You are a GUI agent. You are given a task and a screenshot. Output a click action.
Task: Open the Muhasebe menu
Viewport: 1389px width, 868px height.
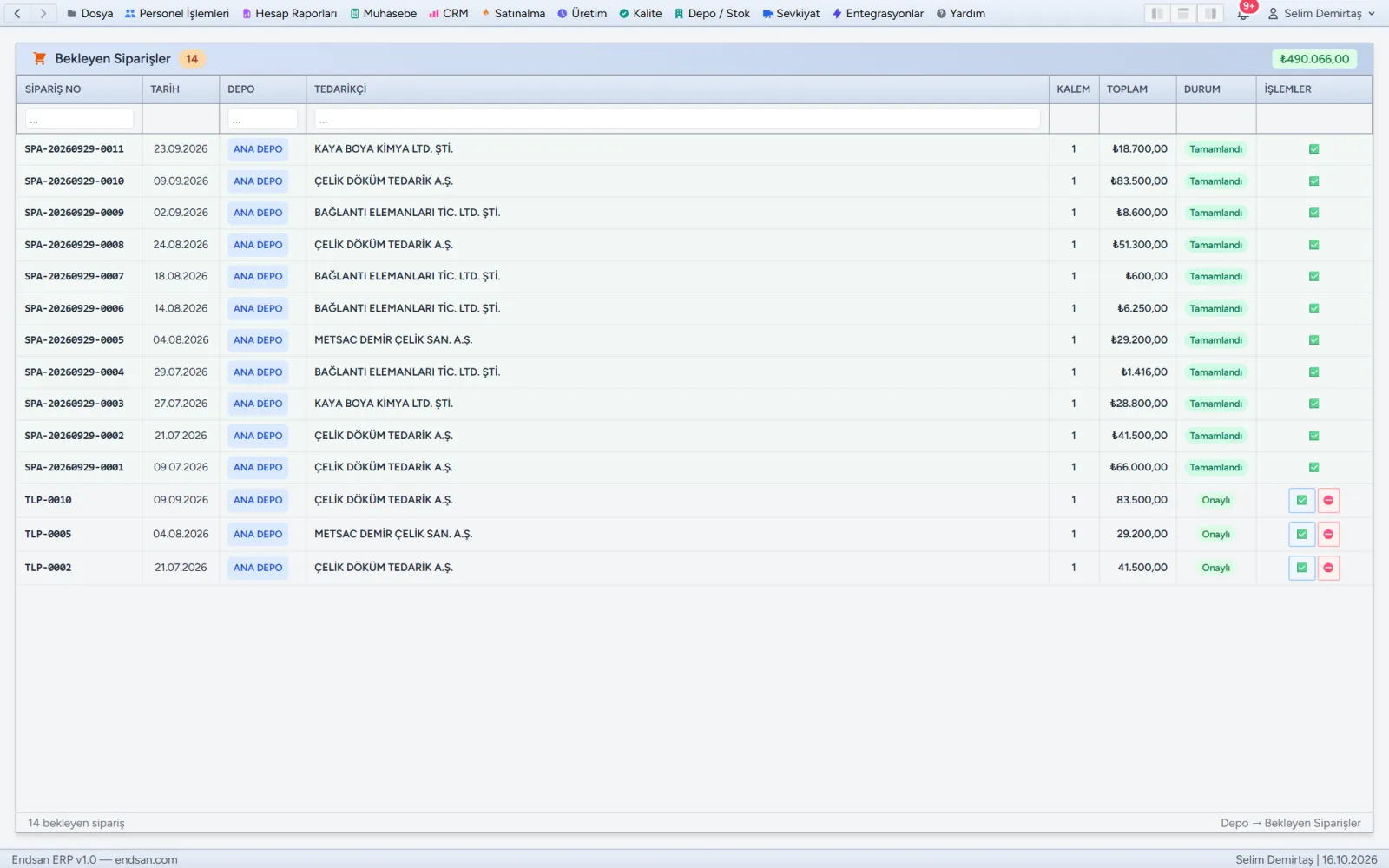pyautogui.click(x=383, y=14)
